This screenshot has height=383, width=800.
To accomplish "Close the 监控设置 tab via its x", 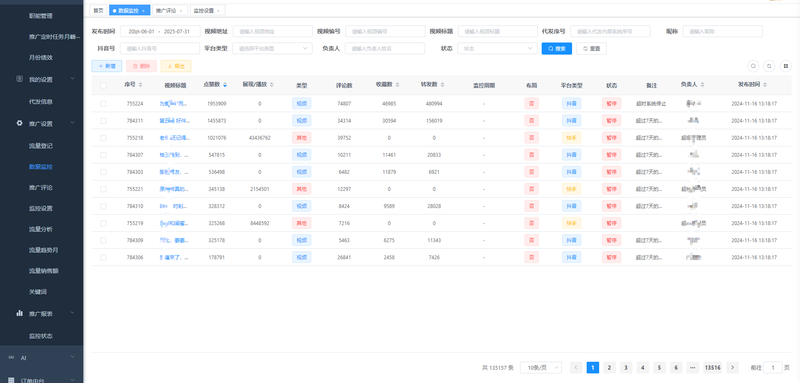I will coord(218,11).
